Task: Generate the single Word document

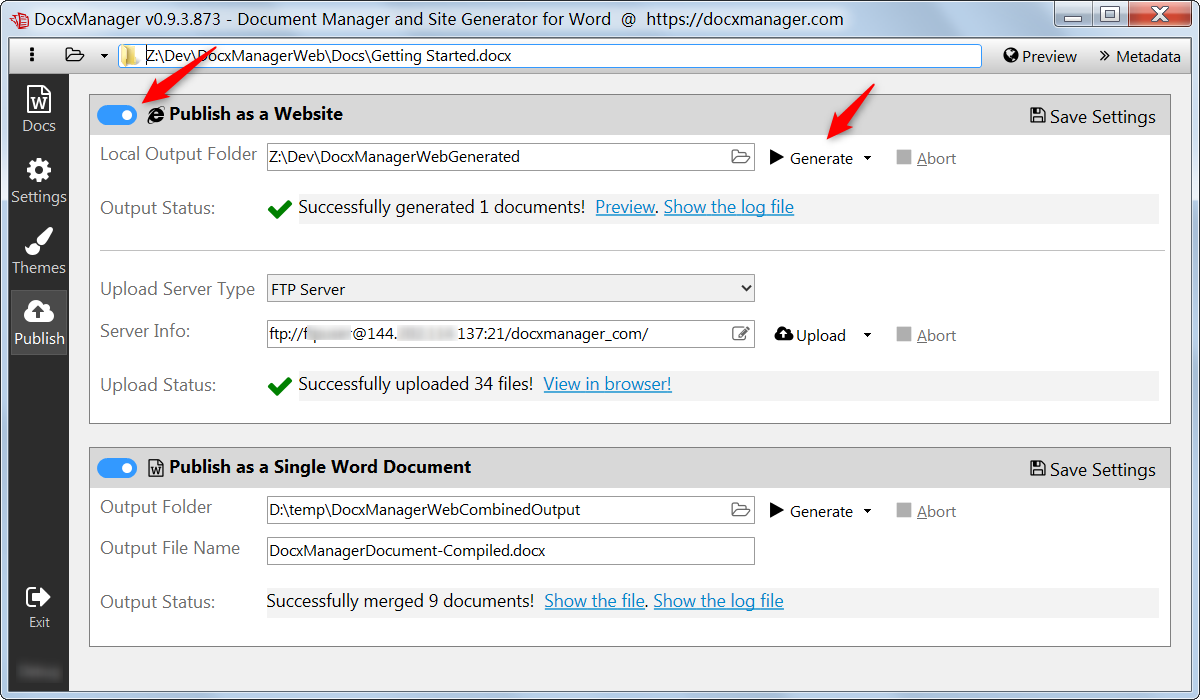Action: click(811, 511)
